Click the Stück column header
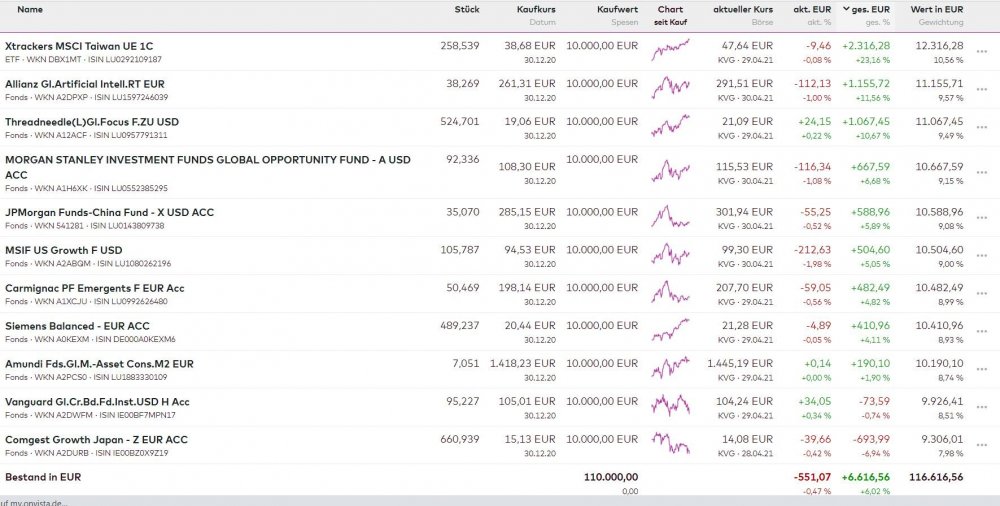The image size is (1000, 506). [x=466, y=10]
